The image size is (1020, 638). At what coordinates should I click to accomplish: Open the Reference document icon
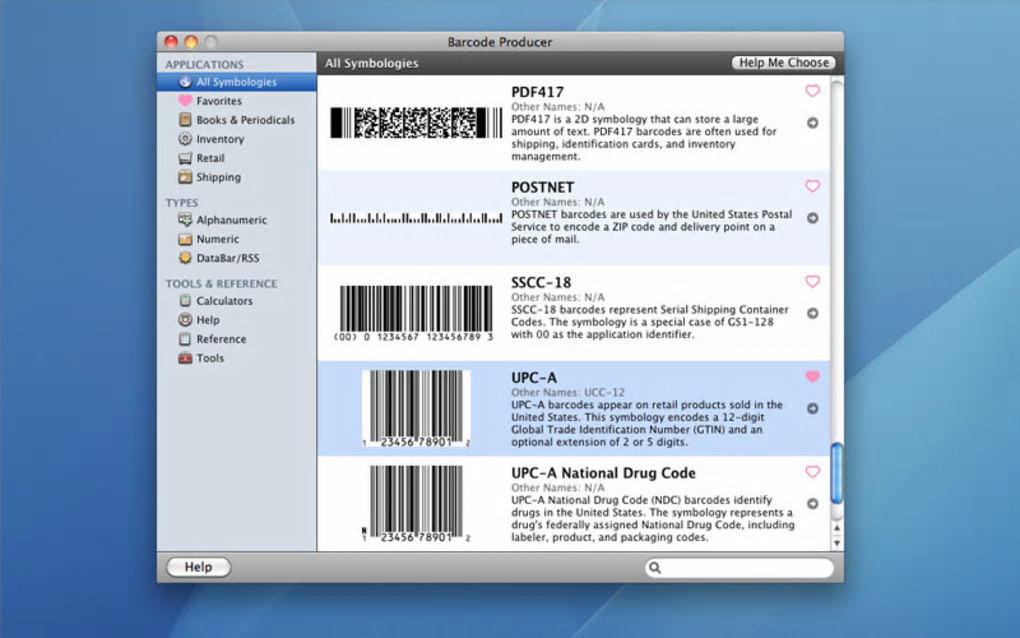pos(185,339)
